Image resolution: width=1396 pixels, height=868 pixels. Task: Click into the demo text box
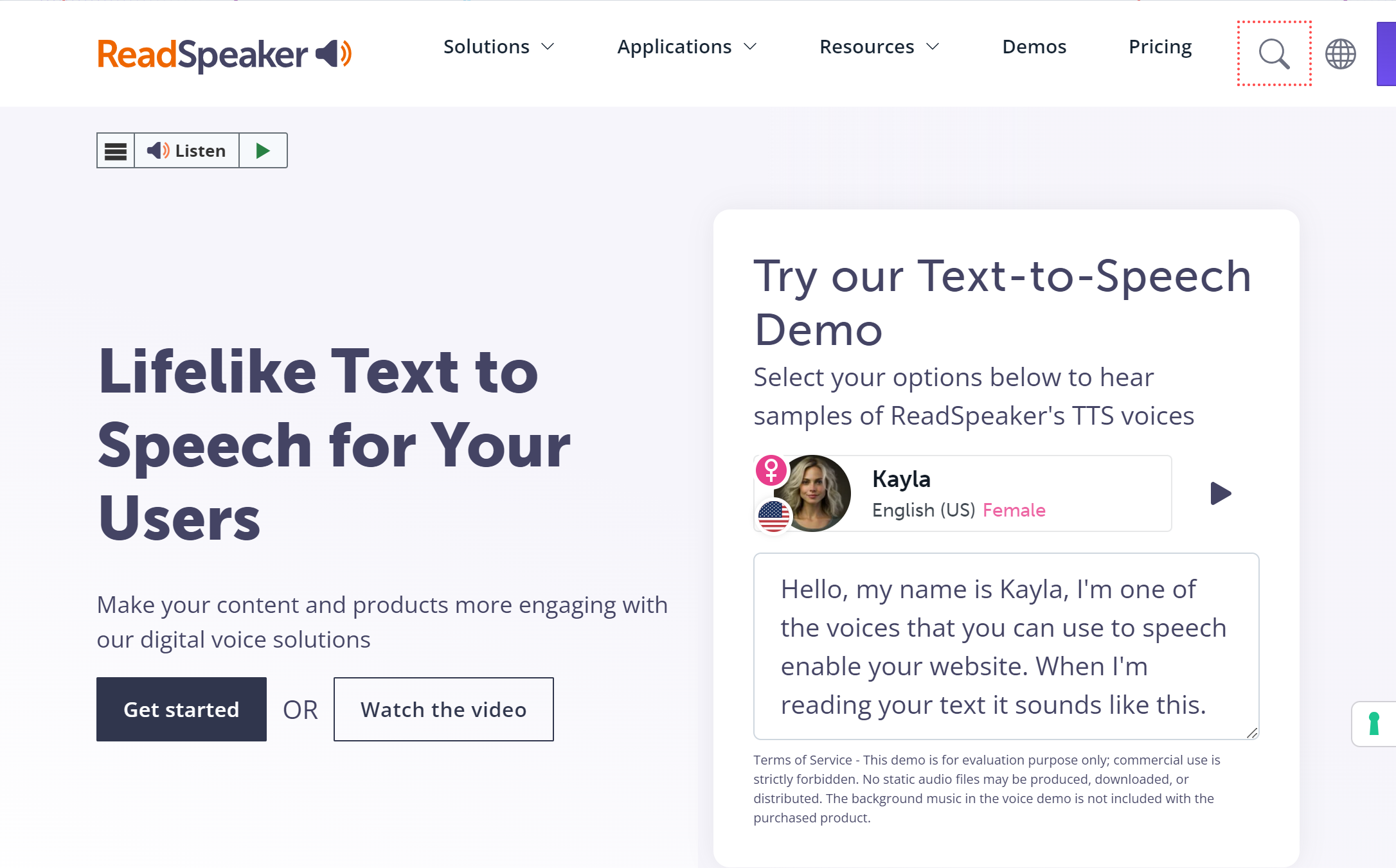1005,646
